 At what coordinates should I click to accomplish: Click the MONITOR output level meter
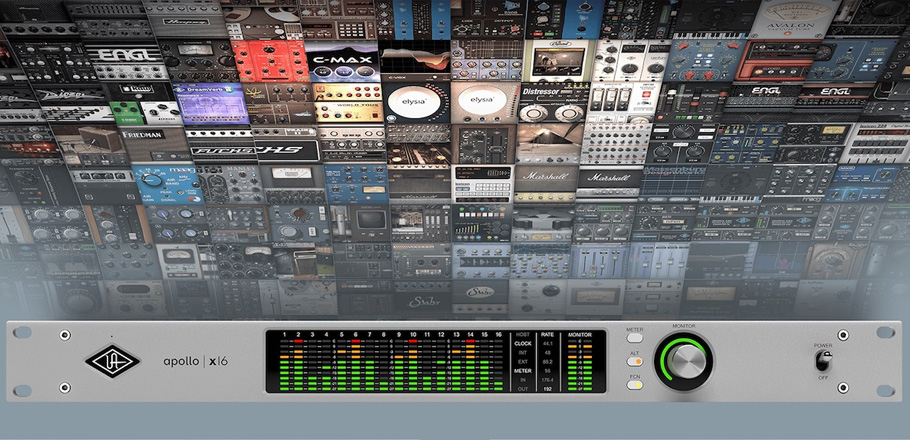coord(580,365)
